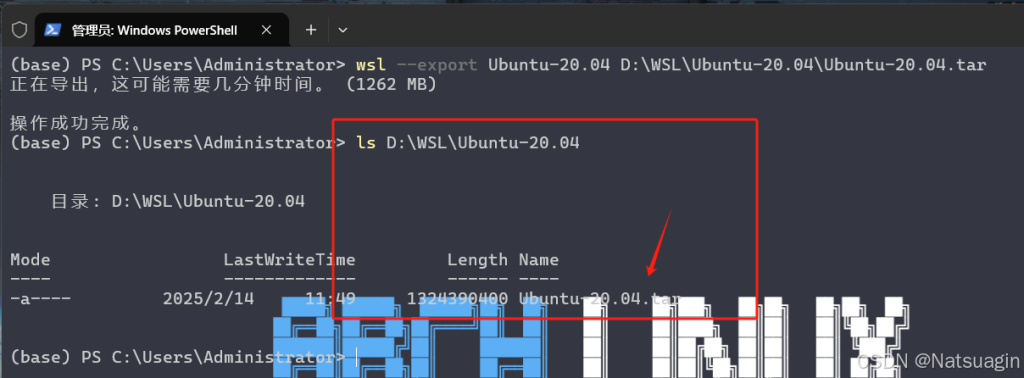Click the Length column header
Image resolution: width=1024 pixels, height=378 pixels.
point(477,260)
